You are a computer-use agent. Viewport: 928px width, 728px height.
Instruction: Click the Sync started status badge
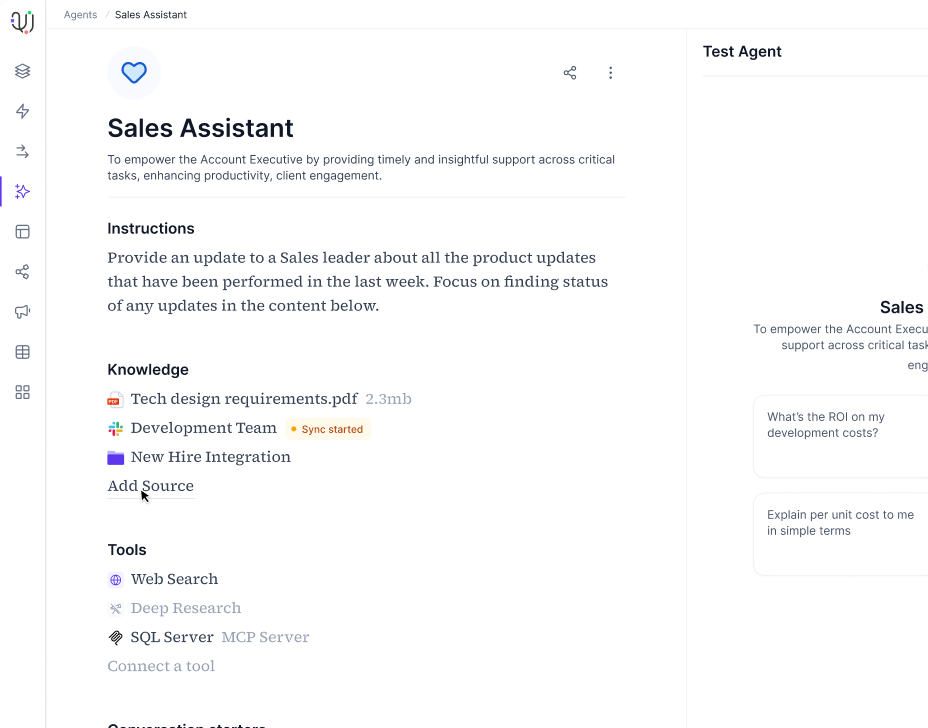[x=328, y=429]
